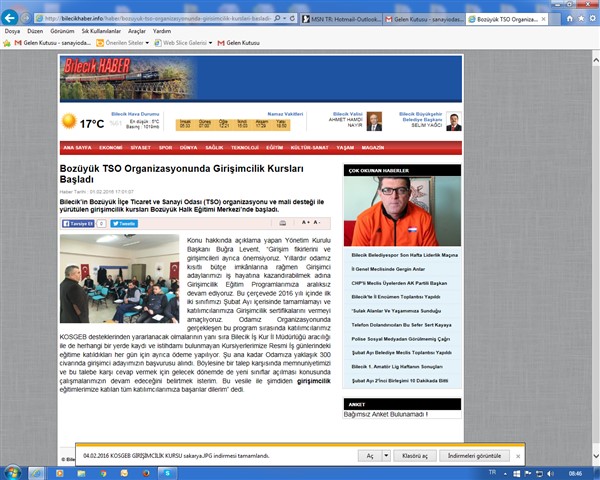Click the man in orange jacket photo
This screenshot has height=480, width=600.
tap(402, 211)
